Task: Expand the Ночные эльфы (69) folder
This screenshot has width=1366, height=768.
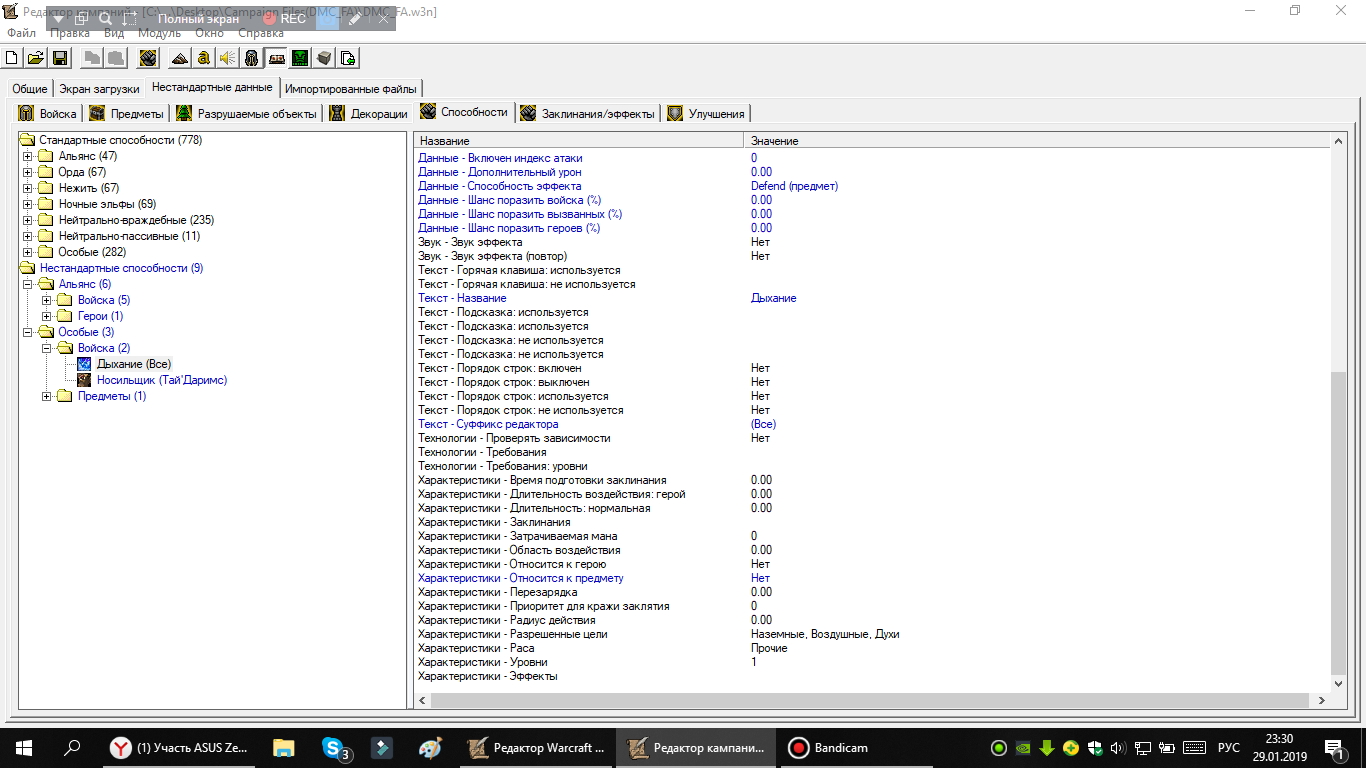Action: point(28,204)
